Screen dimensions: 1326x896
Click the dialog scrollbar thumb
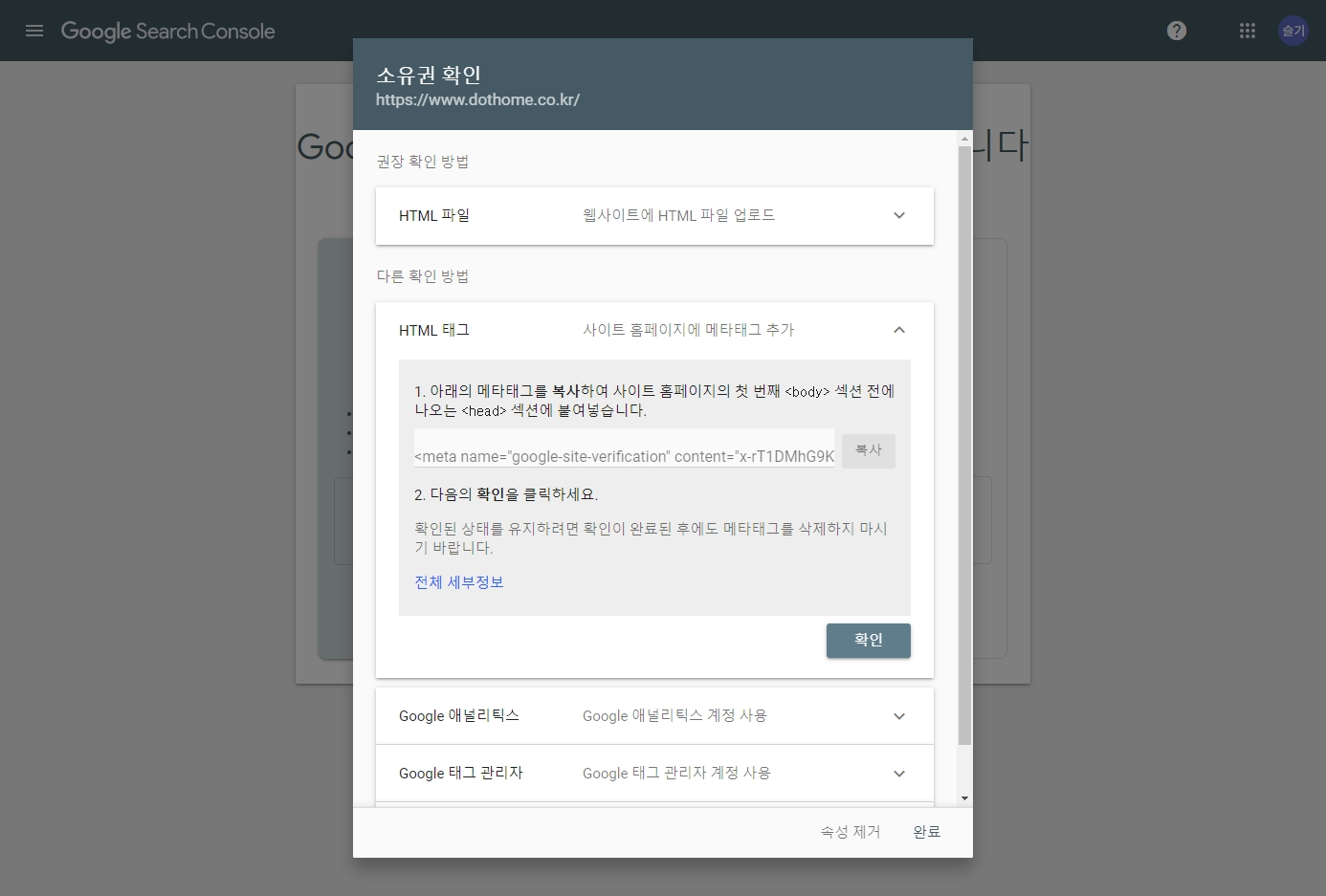[964, 445]
